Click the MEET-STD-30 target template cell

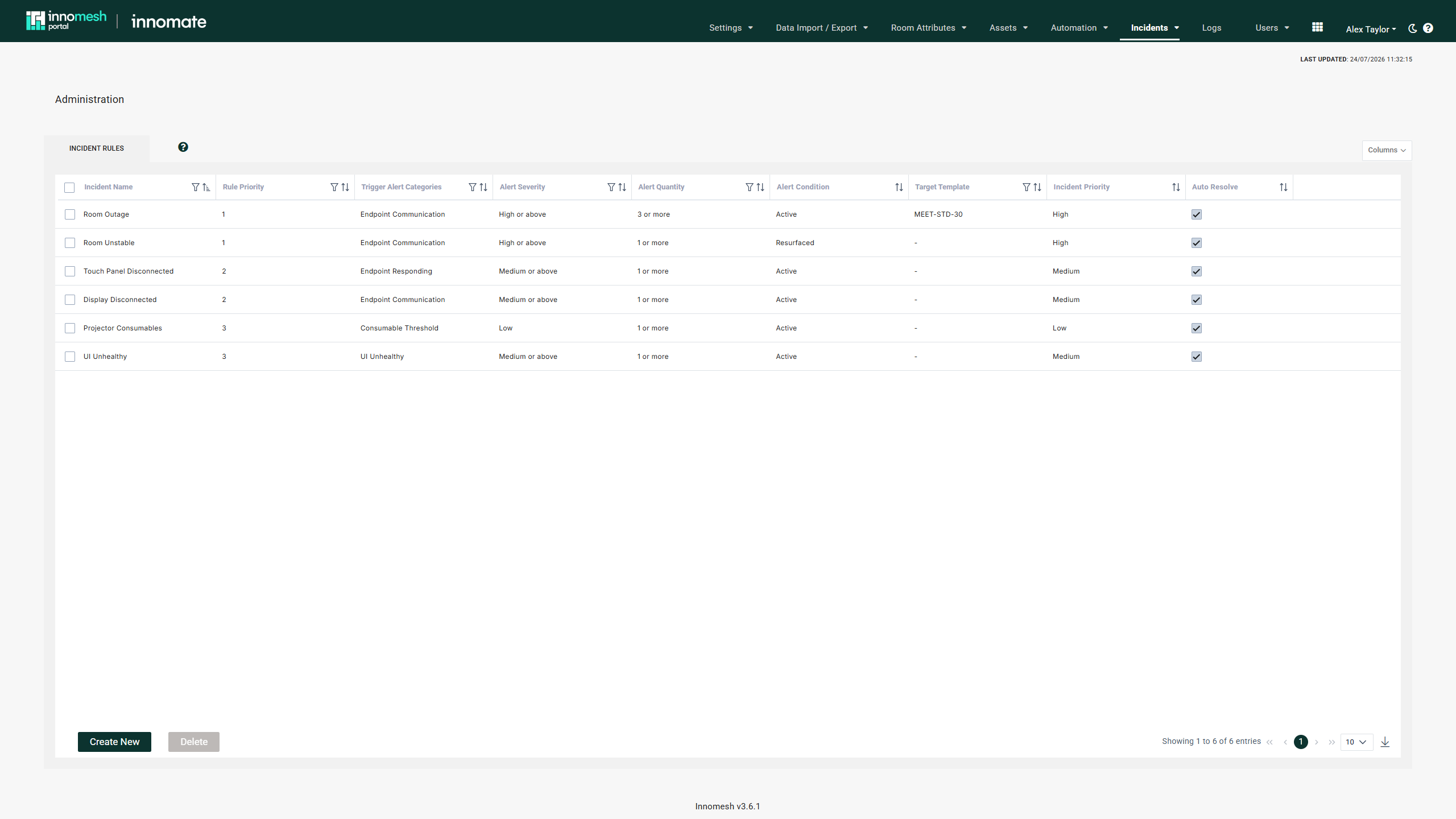coord(938,214)
